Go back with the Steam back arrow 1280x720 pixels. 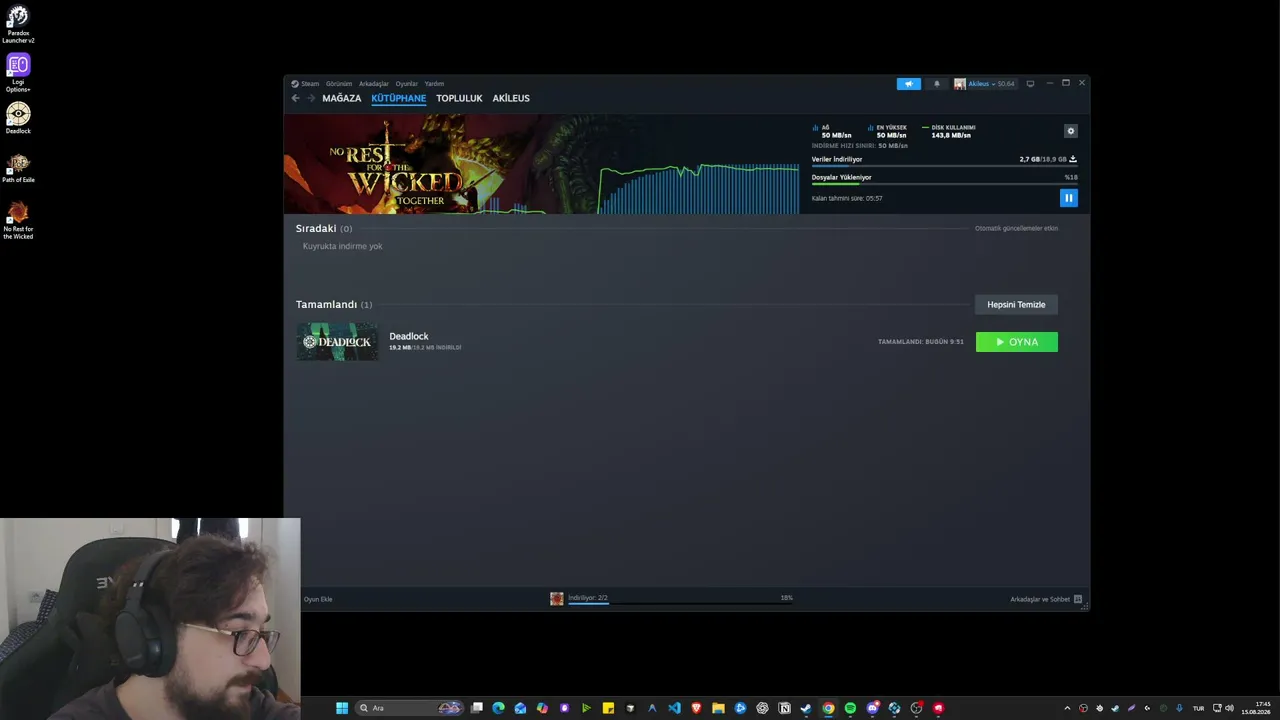pyautogui.click(x=295, y=98)
